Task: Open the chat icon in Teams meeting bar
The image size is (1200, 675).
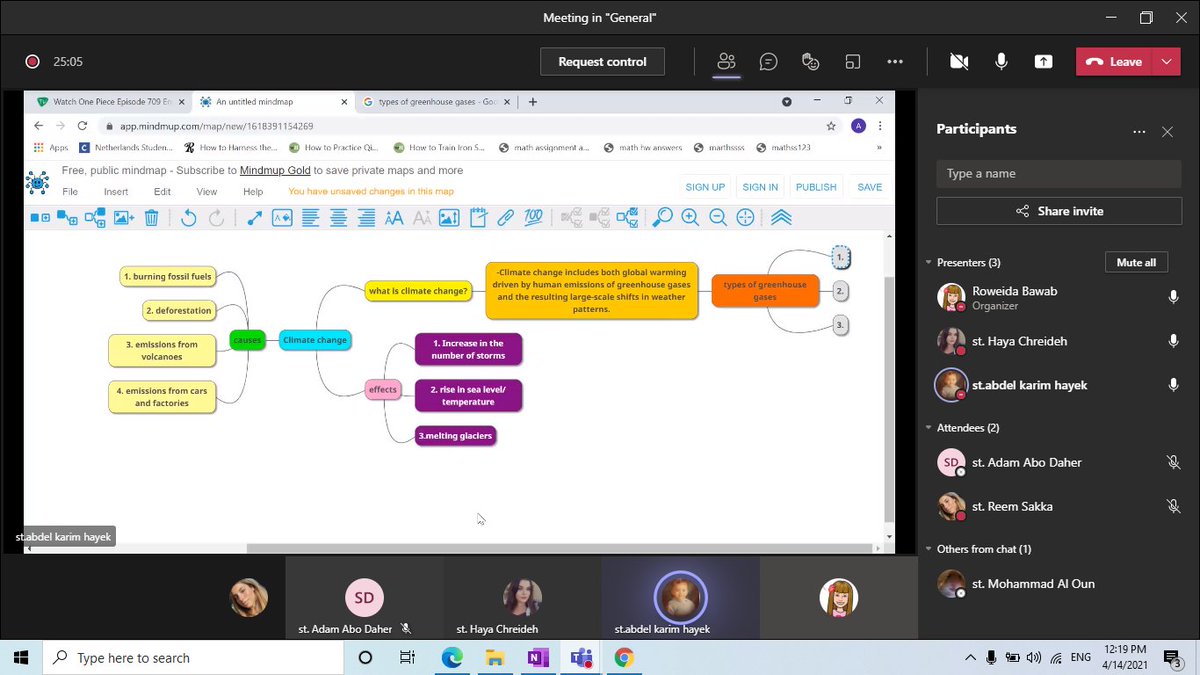Action: pos(769,61)
